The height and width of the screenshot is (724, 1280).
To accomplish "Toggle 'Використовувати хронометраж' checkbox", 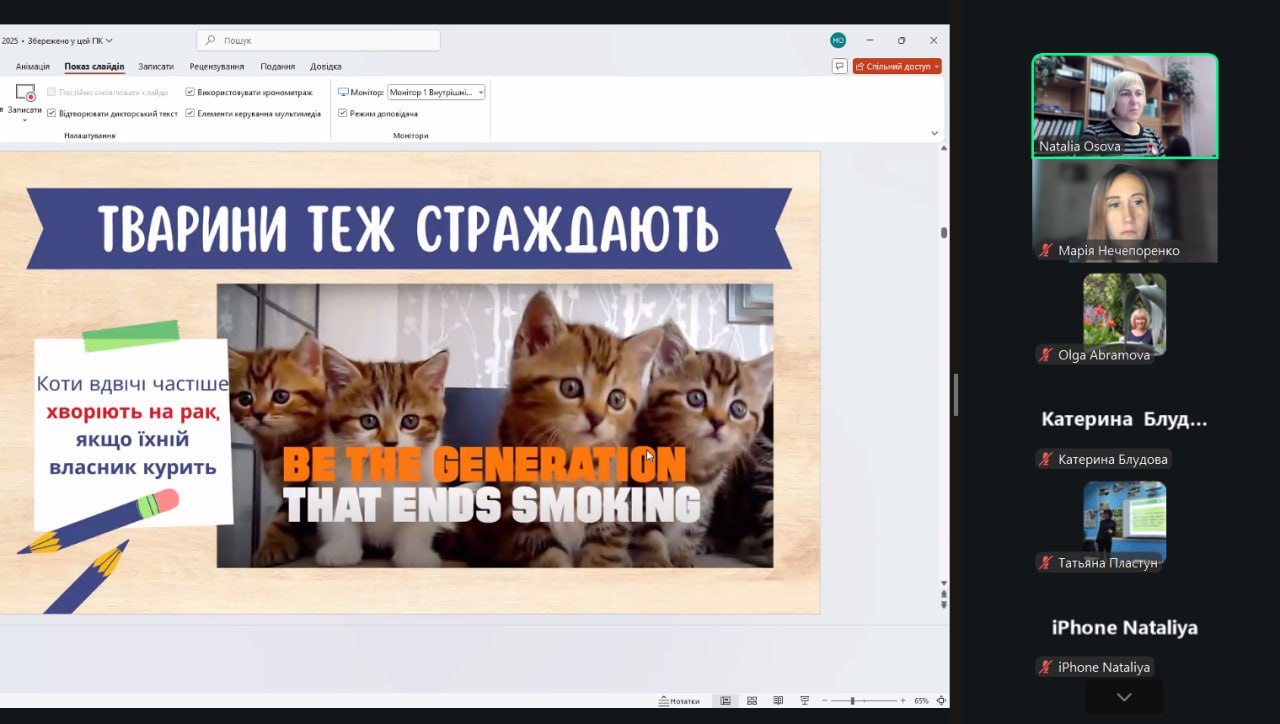I will pos(190,92).
